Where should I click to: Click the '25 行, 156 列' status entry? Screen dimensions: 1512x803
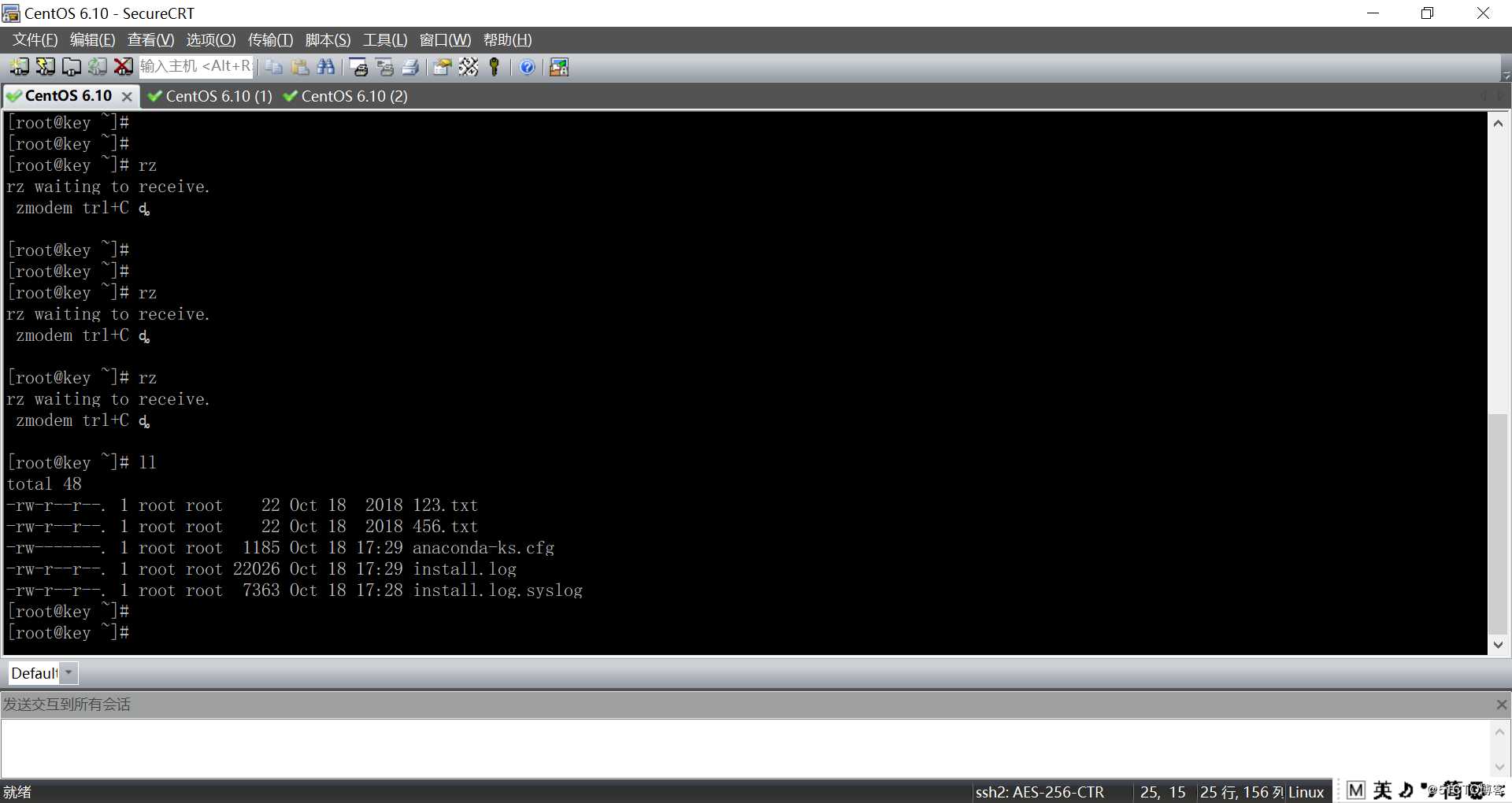(1242, 792)
